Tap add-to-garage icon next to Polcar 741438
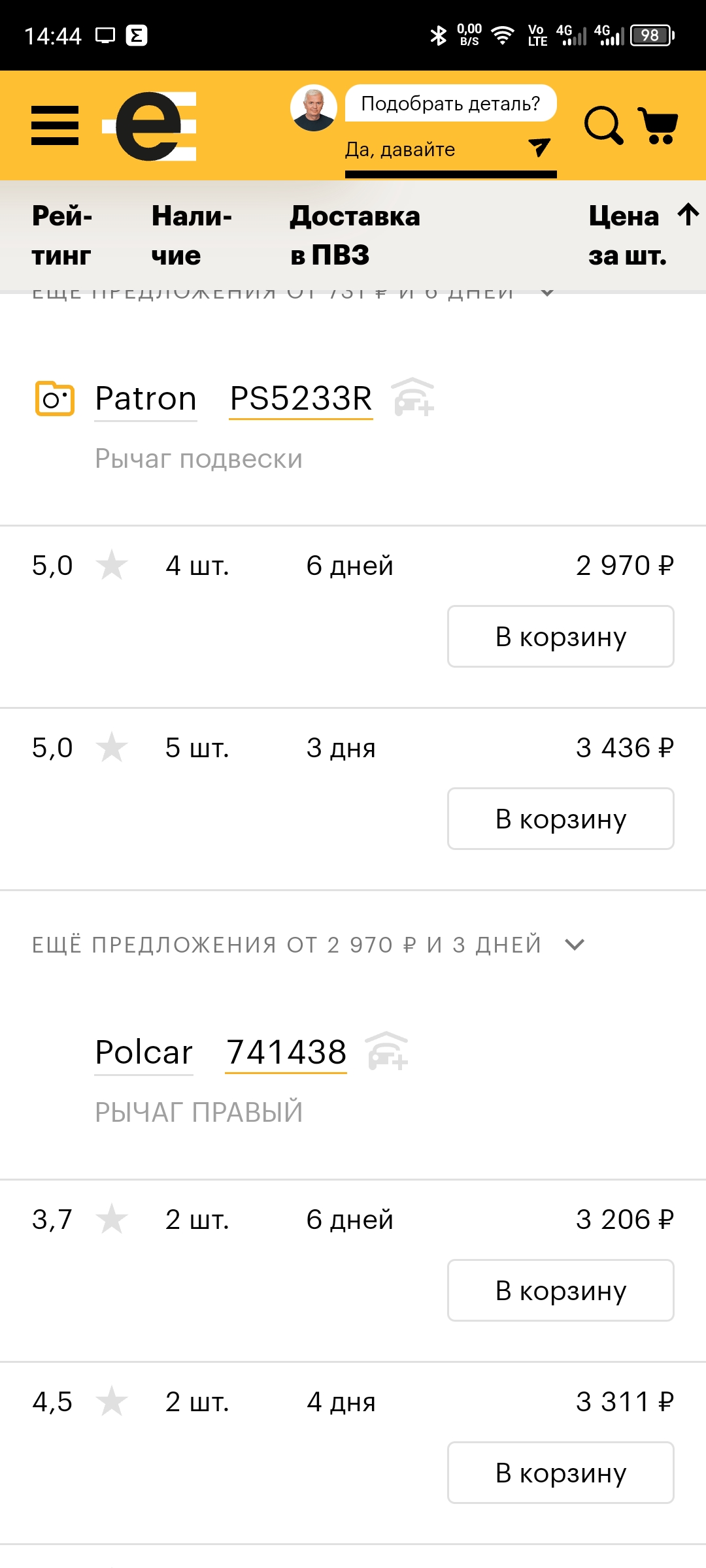 pos(386,1051)
